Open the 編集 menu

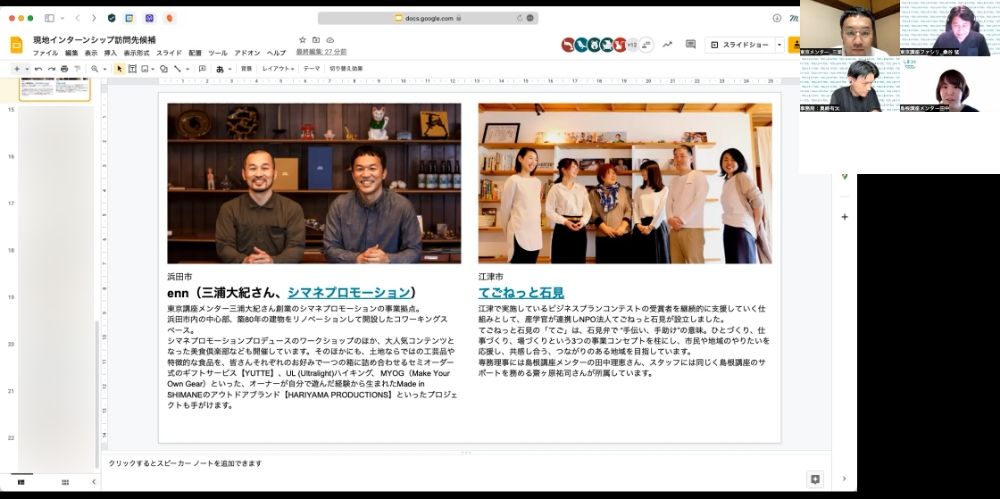[71, 53]
